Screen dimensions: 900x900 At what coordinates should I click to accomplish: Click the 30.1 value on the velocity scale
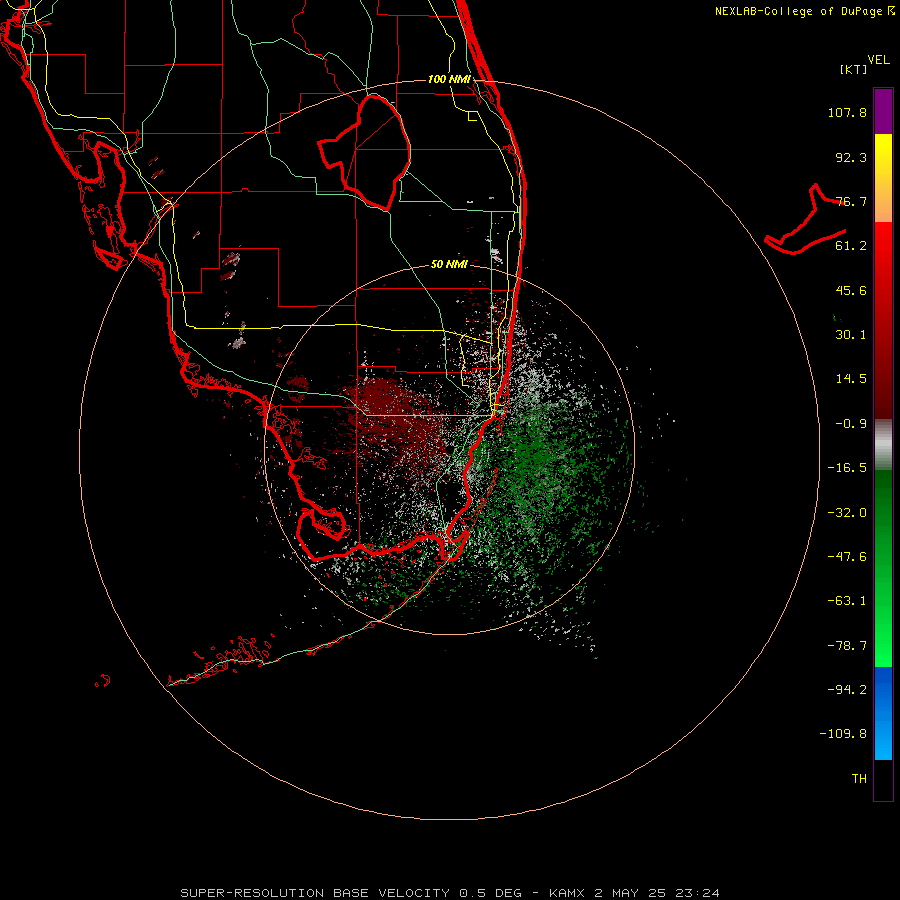click(x=851, y=335)
